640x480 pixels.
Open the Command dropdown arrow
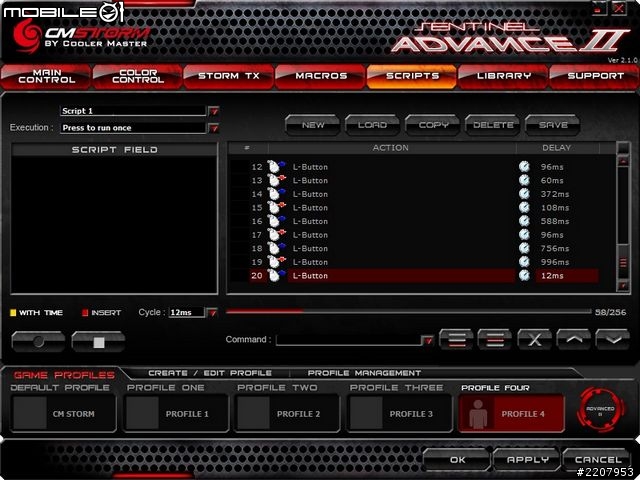pyautogui.click(x=427, y=340)
